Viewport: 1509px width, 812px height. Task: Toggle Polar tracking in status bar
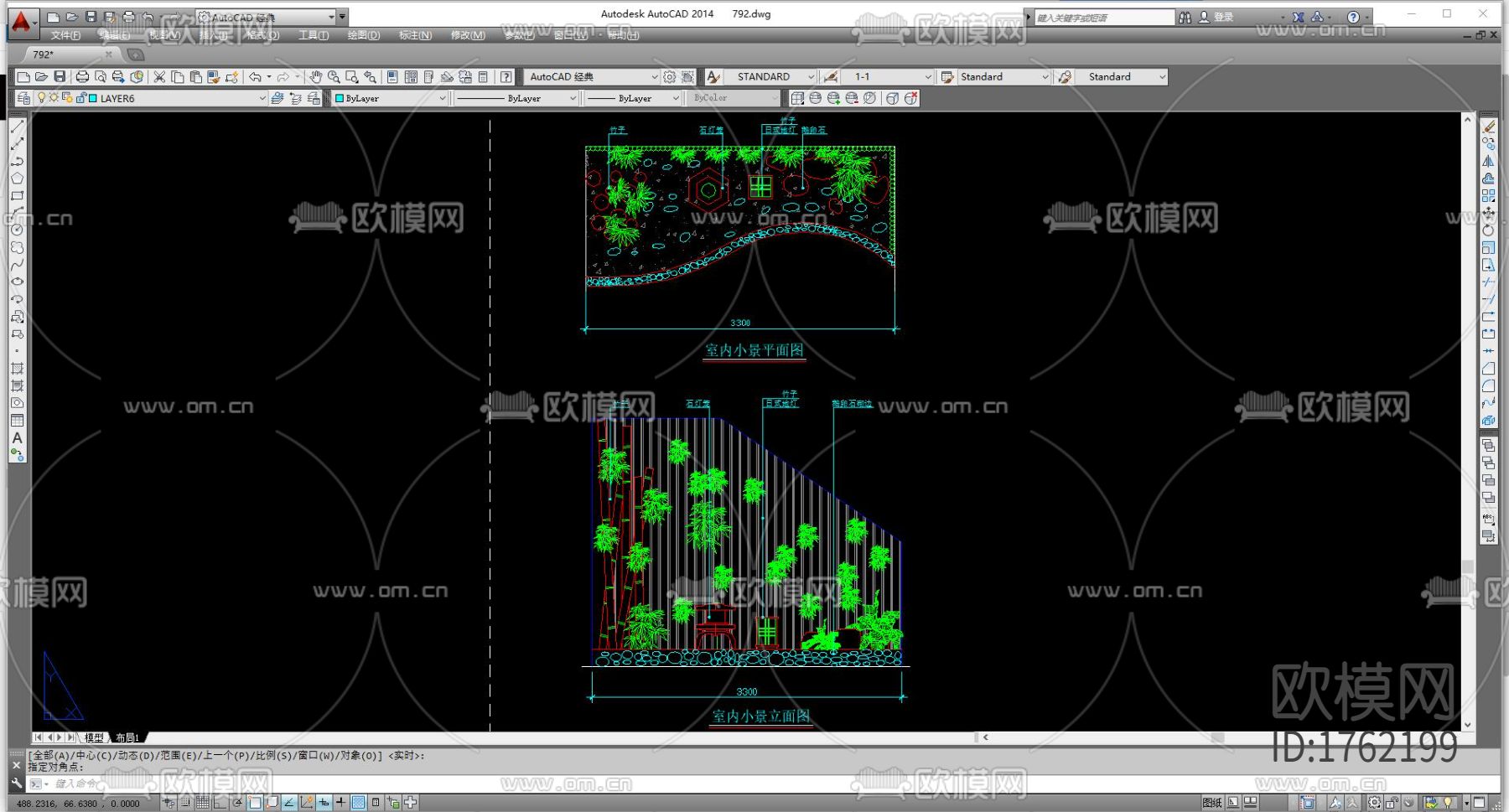pos(237,803)
